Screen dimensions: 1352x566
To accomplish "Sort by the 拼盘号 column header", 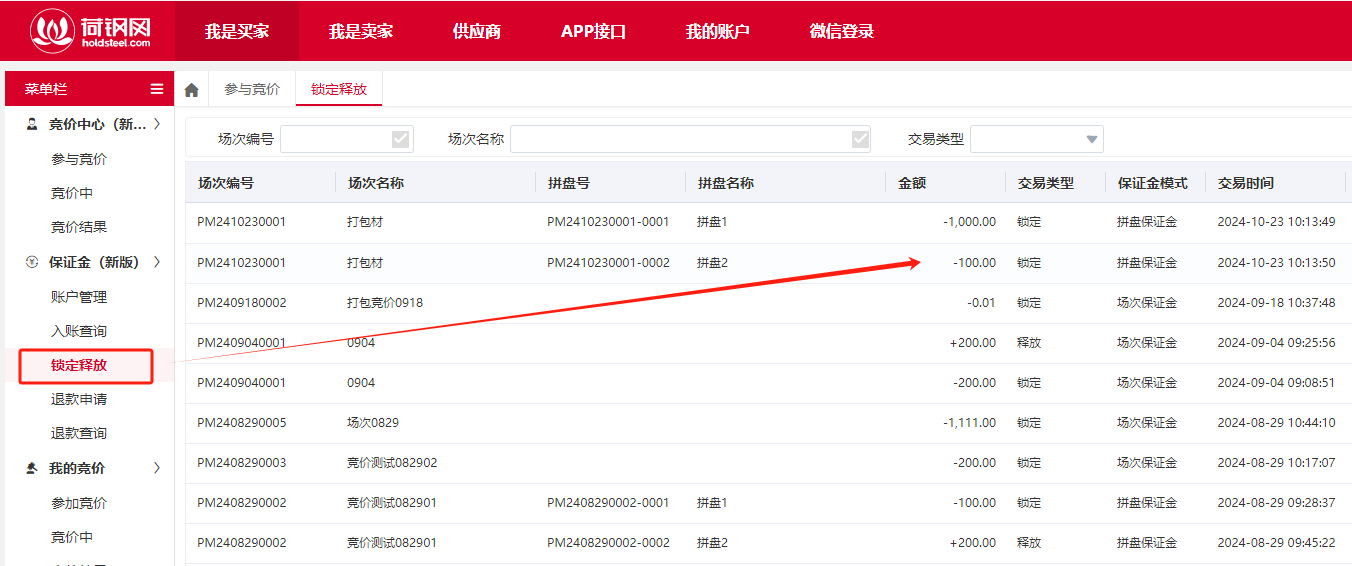I will (x=569, y=183).
